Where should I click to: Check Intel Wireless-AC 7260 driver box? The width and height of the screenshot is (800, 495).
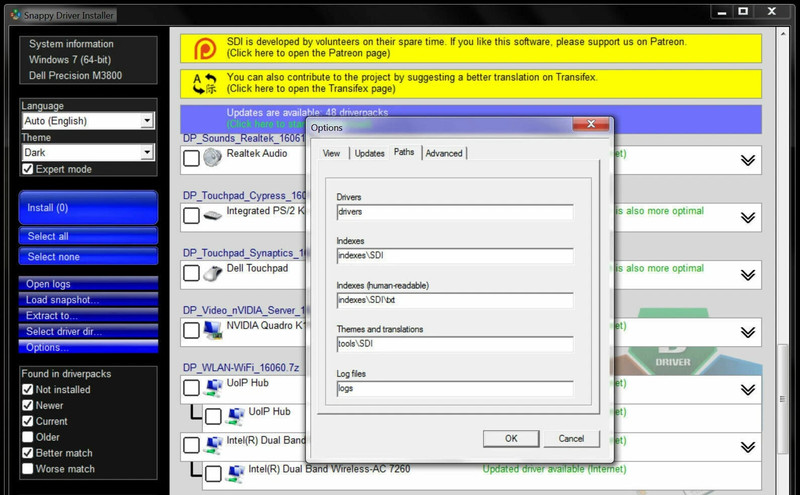tap(213, 474)
